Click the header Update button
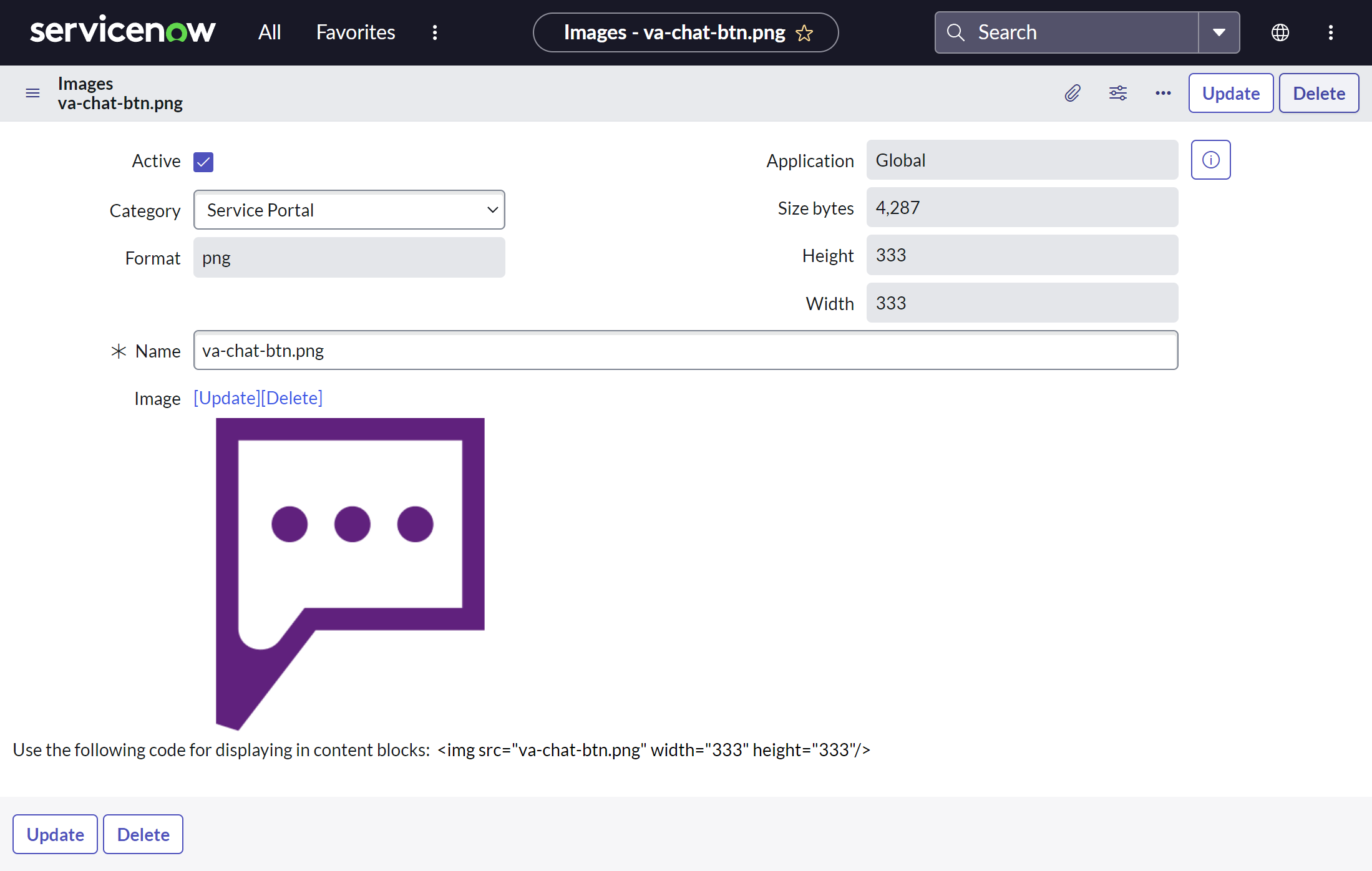The image size is (1372, 871). [x=1230, y=94]
